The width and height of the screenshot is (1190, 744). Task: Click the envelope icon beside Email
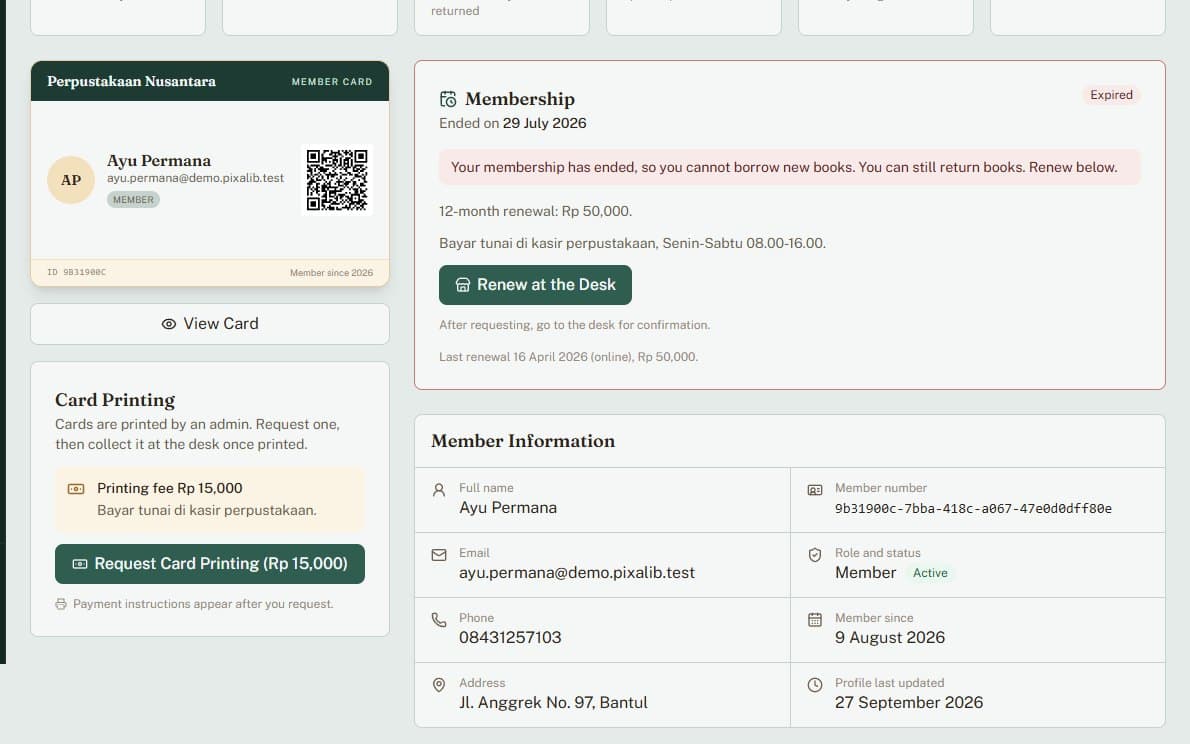point(439,555)
